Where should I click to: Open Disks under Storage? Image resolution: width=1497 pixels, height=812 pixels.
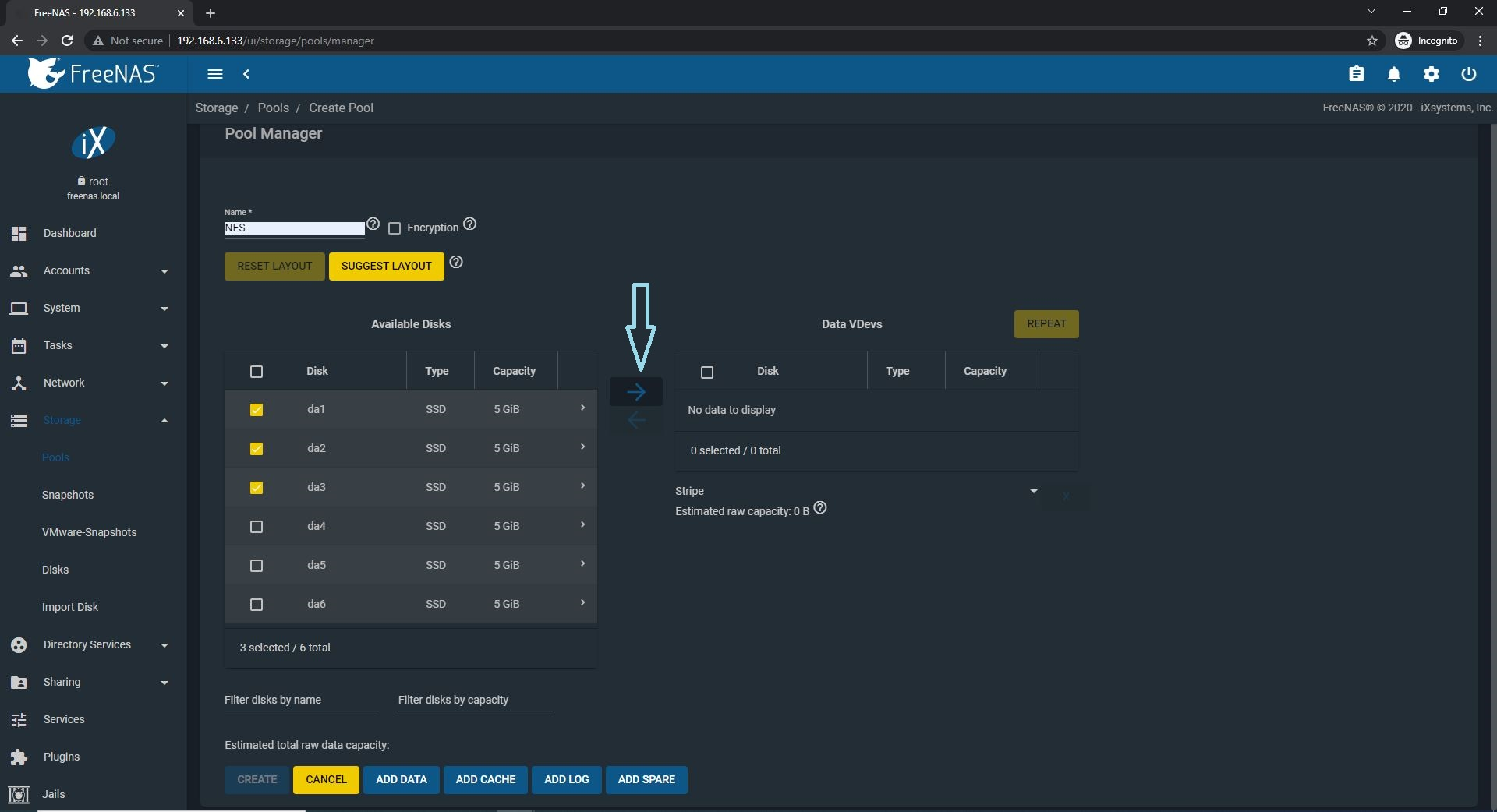[x=55, y=570]
